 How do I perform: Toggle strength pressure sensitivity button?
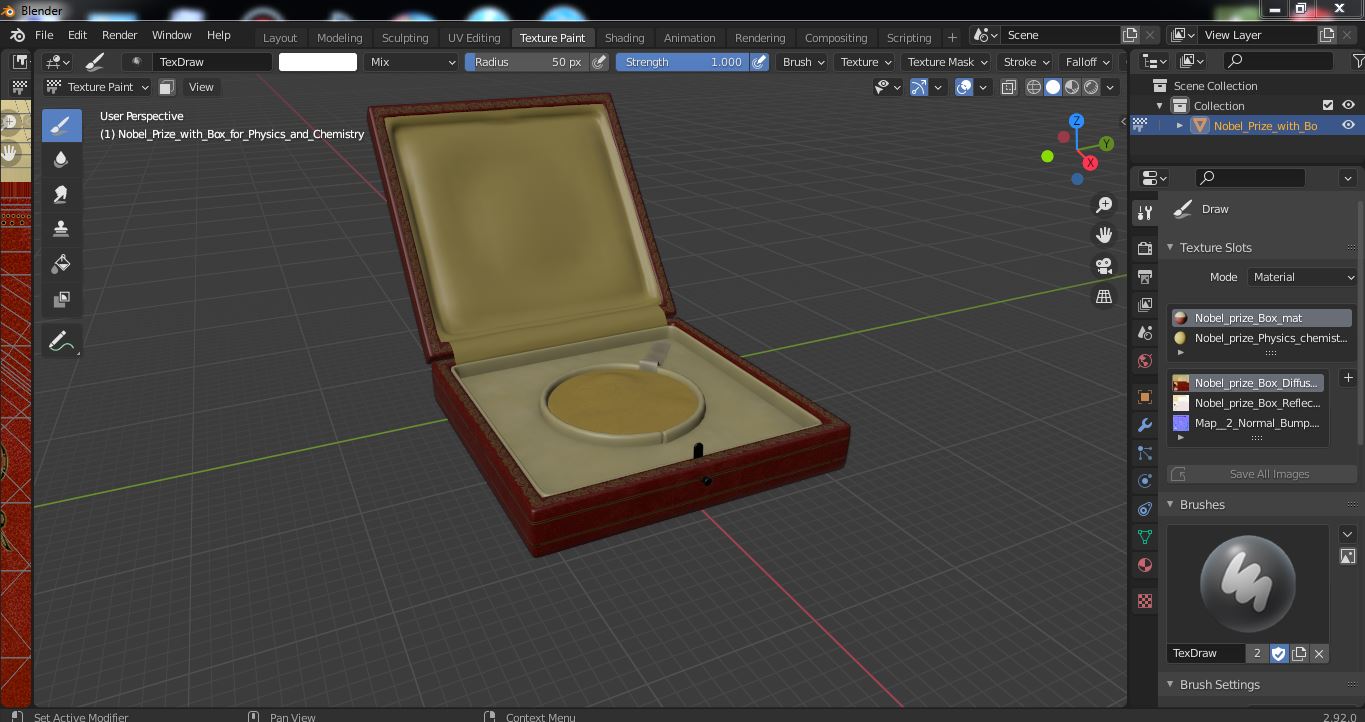[x=759, y=62]
